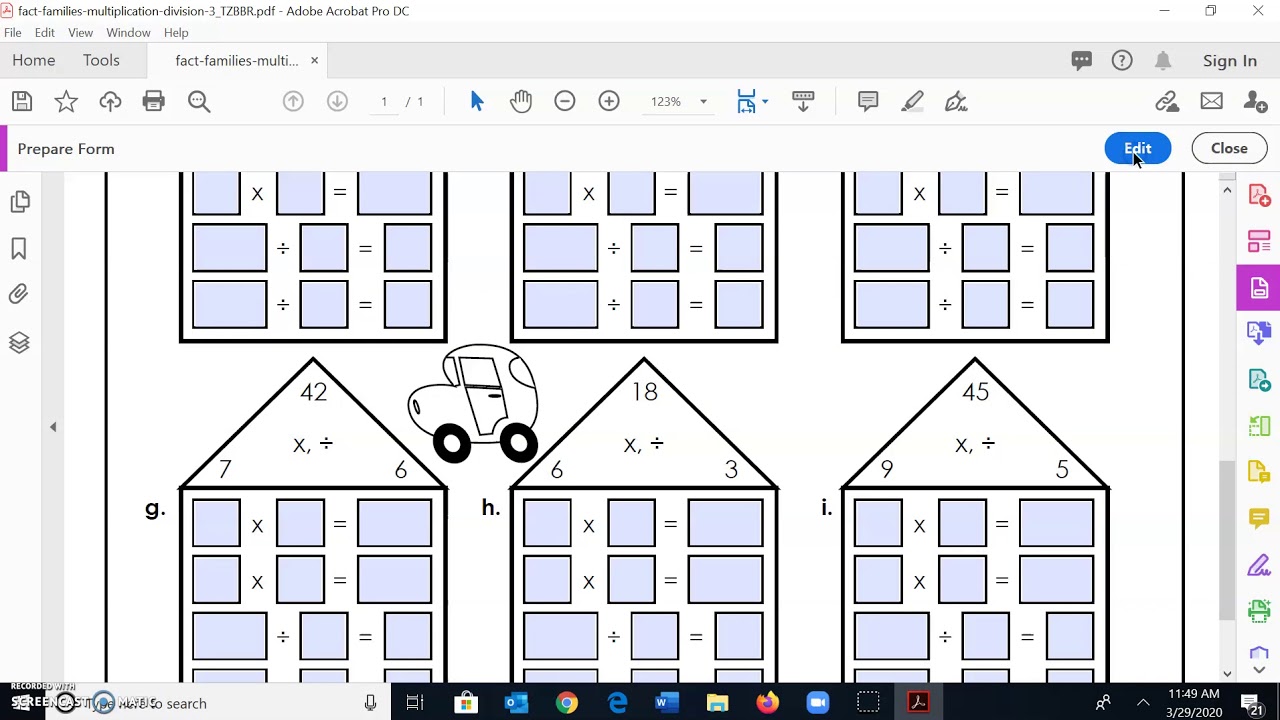Click the Zoom in plus icon
This screenshot has height=720, width=1280.
point(609,101)
